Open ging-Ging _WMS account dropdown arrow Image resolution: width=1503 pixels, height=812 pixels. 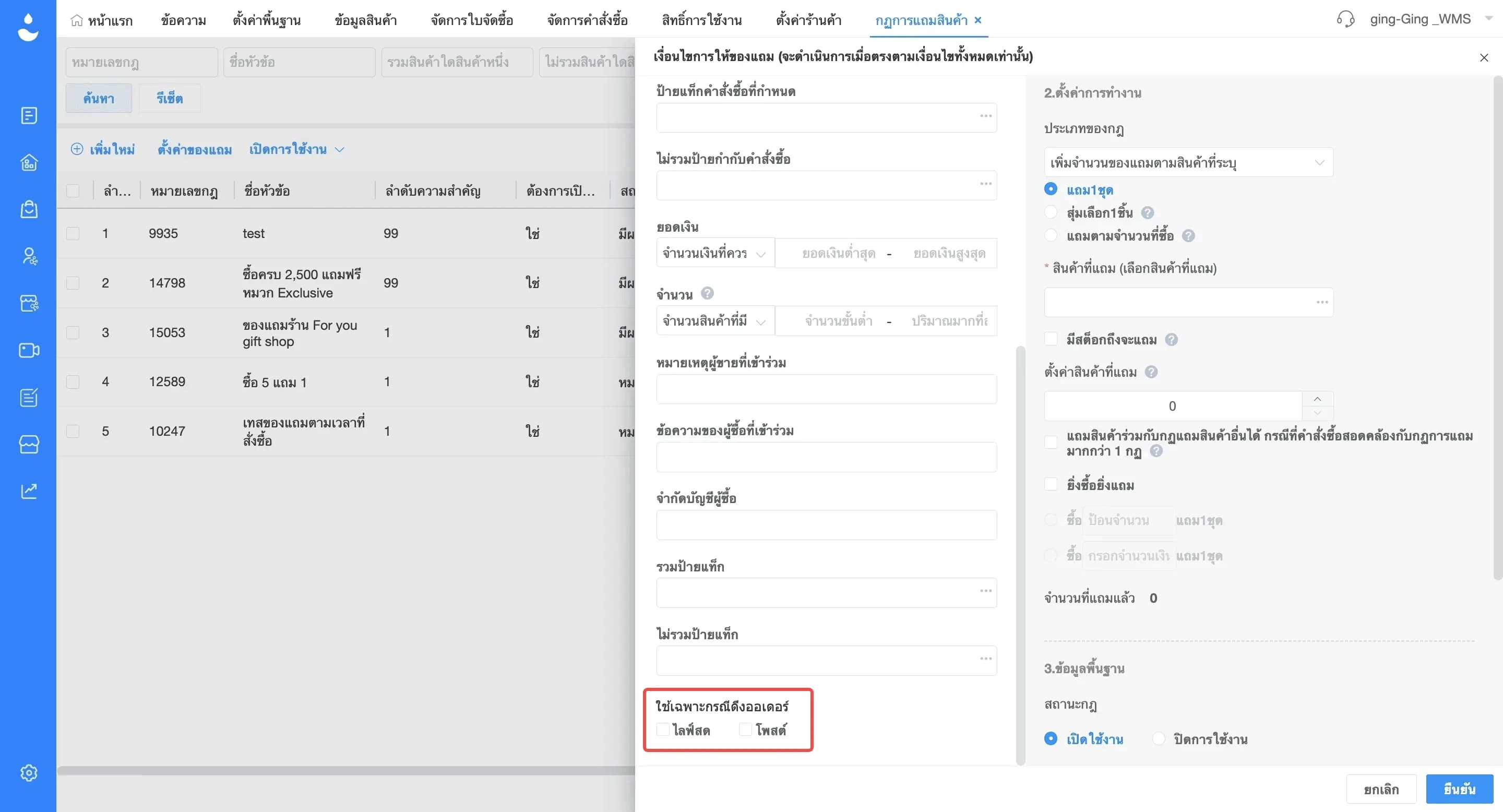[x=1488, y=19]
